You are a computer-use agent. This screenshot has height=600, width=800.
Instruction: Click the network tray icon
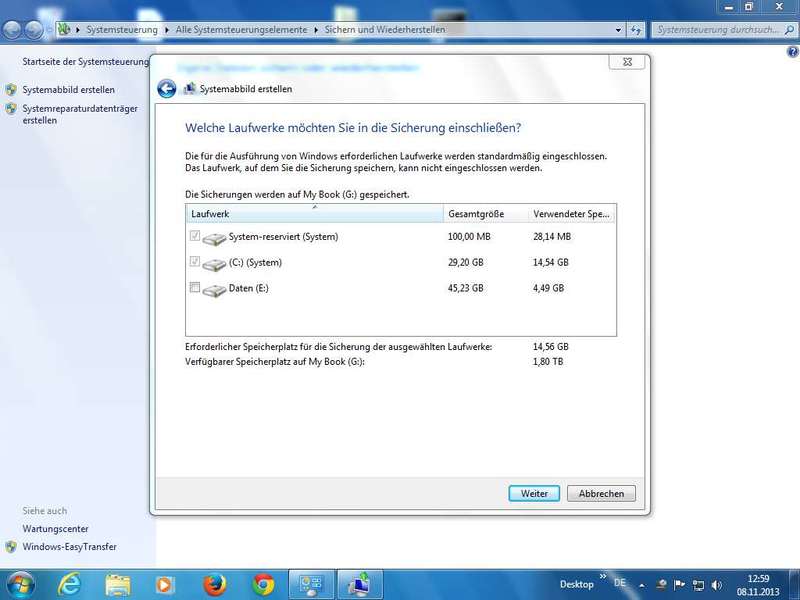tap(698, 585)
